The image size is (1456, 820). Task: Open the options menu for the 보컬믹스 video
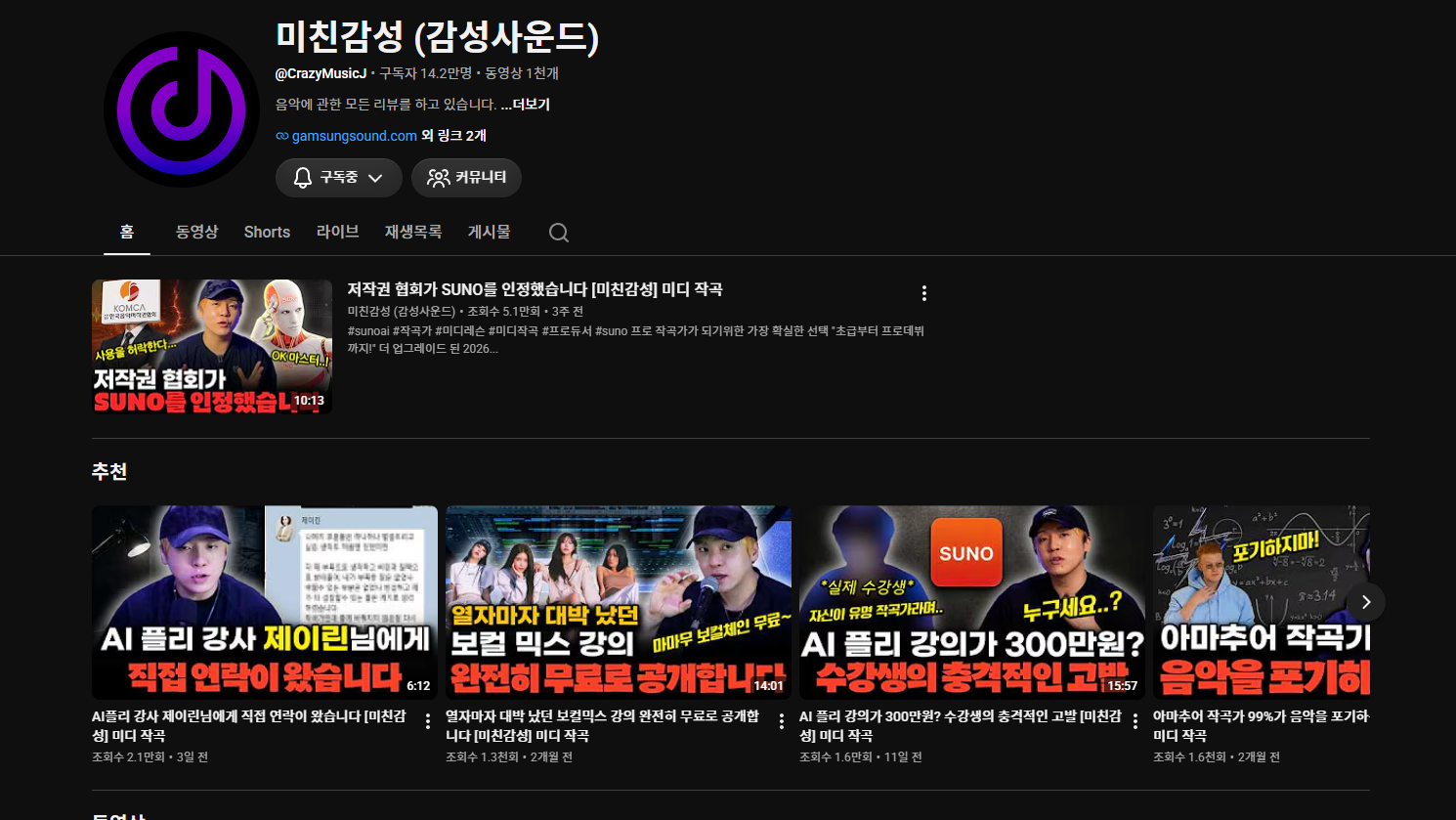782,721
